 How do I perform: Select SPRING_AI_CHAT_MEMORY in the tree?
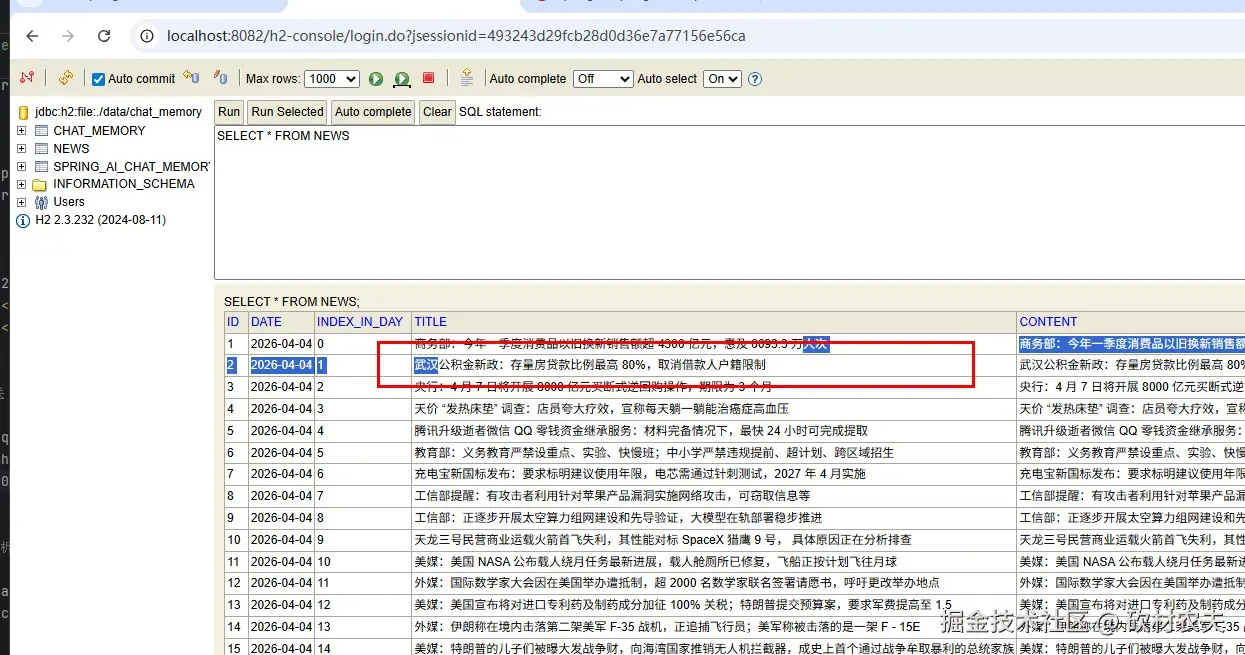pyautogui.click(x=131, y=167)
